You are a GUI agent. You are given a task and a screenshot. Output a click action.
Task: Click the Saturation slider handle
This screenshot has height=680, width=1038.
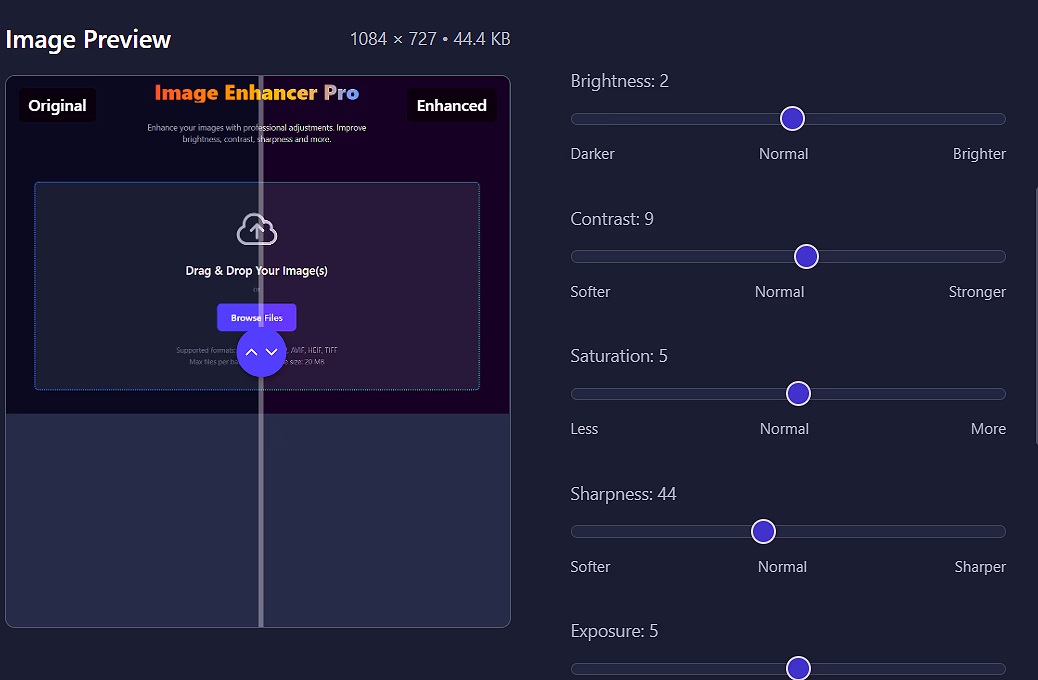pyautogui.click(x=798, y=394)
